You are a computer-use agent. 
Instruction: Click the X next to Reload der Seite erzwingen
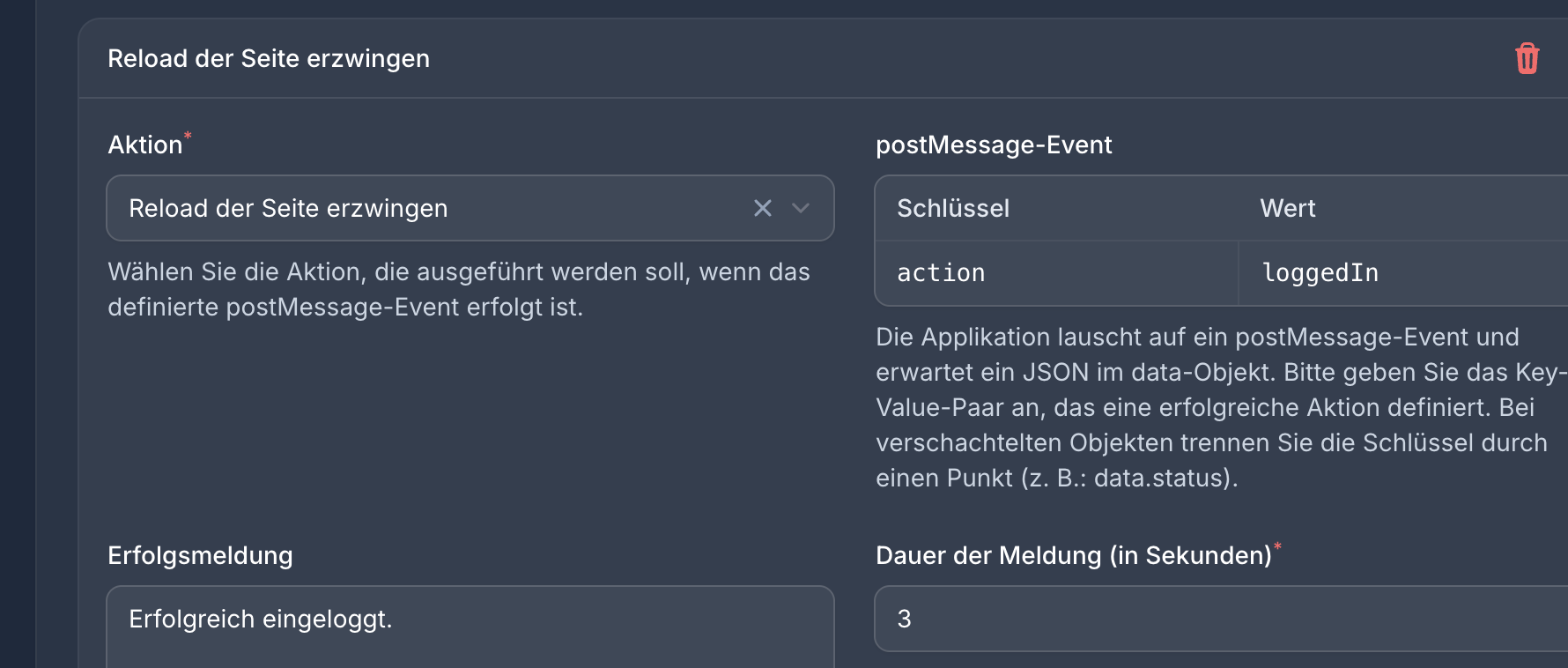point(763,208)
